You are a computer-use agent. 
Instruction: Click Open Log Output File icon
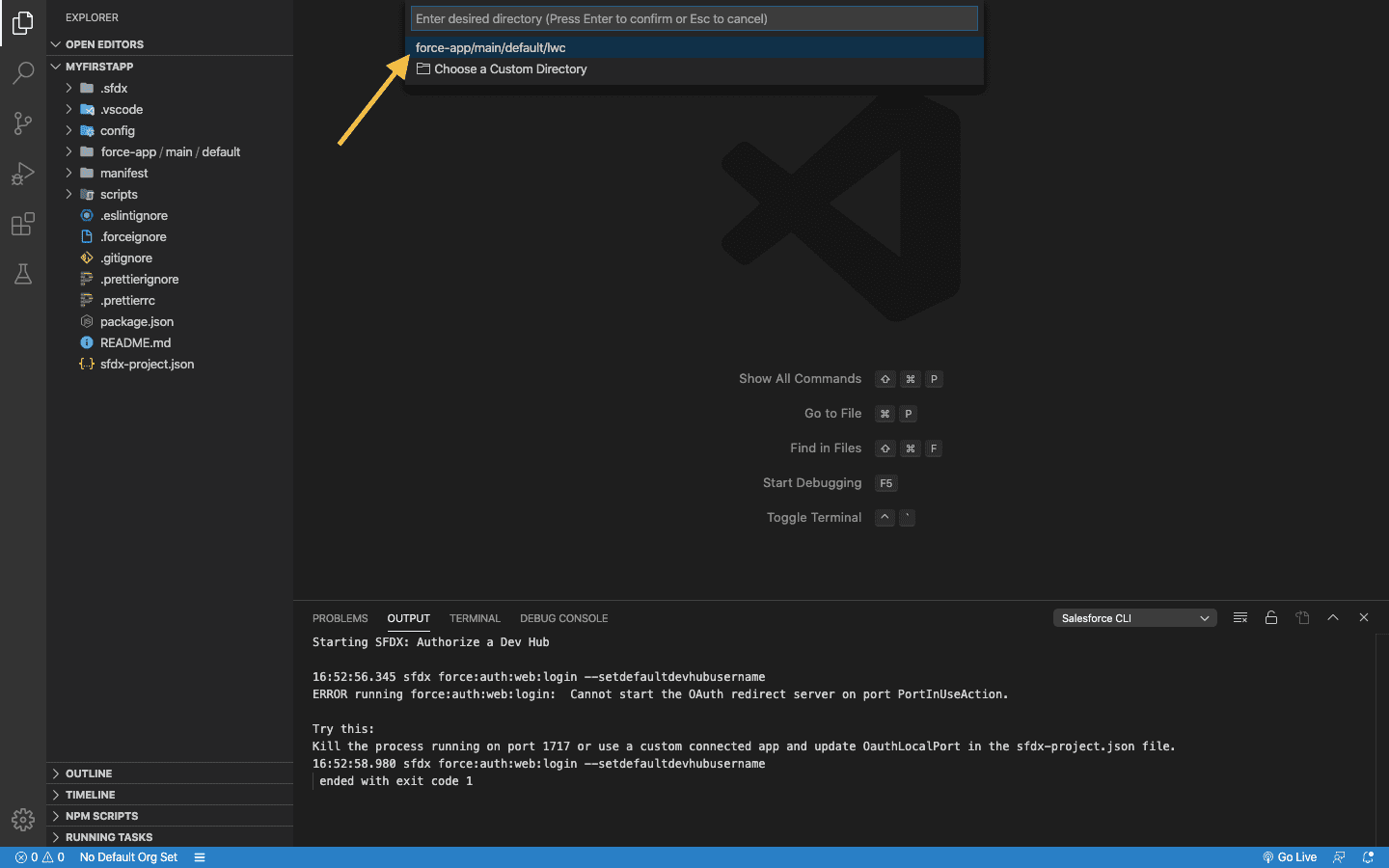click(1302, 617)
